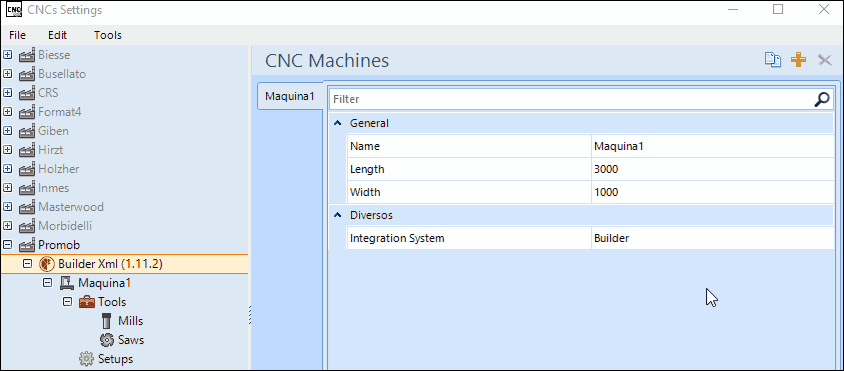
Task: Click the copy machine icon
Action: [x=773, y=60]
